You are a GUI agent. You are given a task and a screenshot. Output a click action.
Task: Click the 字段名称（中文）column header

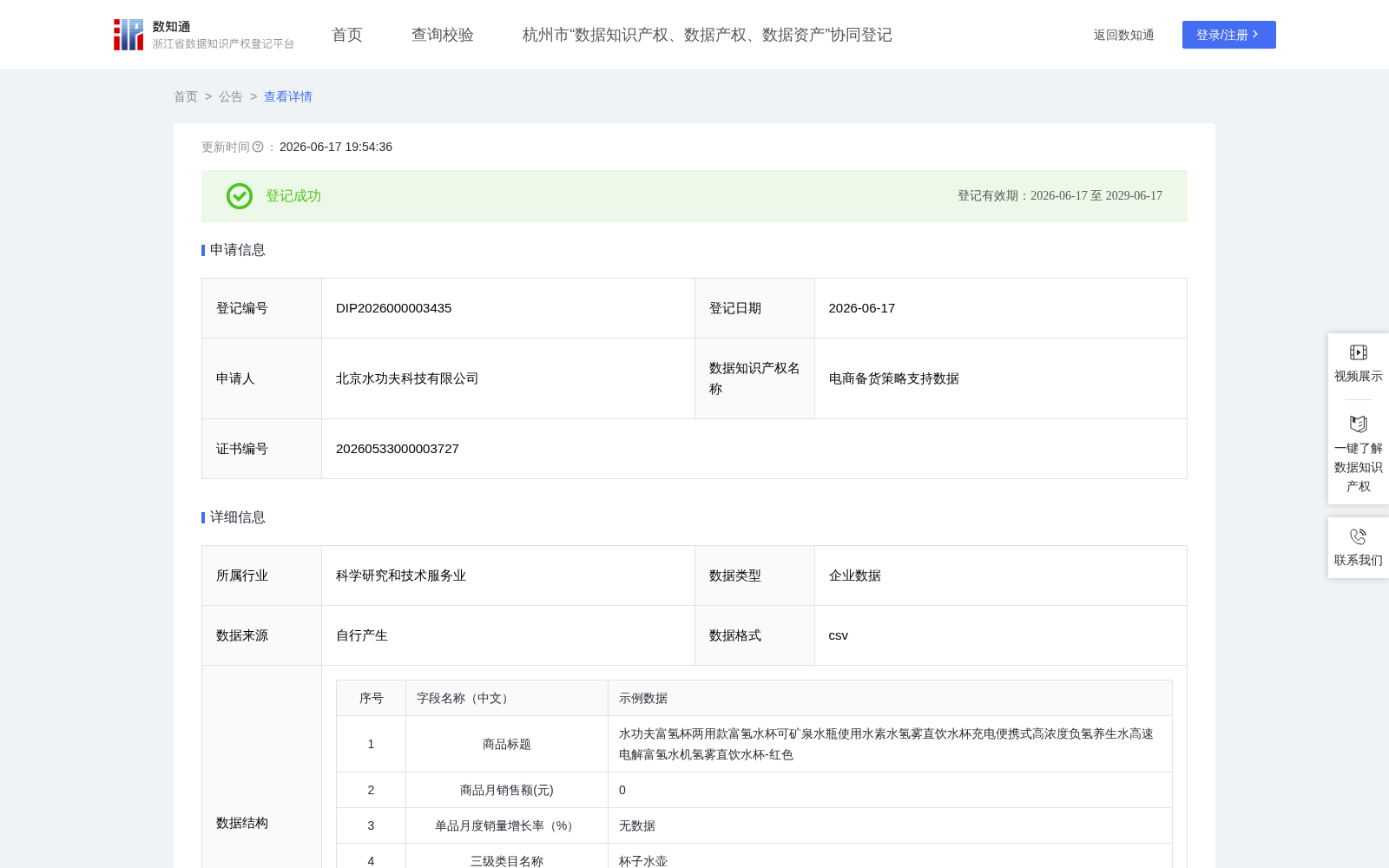point(507,698)
